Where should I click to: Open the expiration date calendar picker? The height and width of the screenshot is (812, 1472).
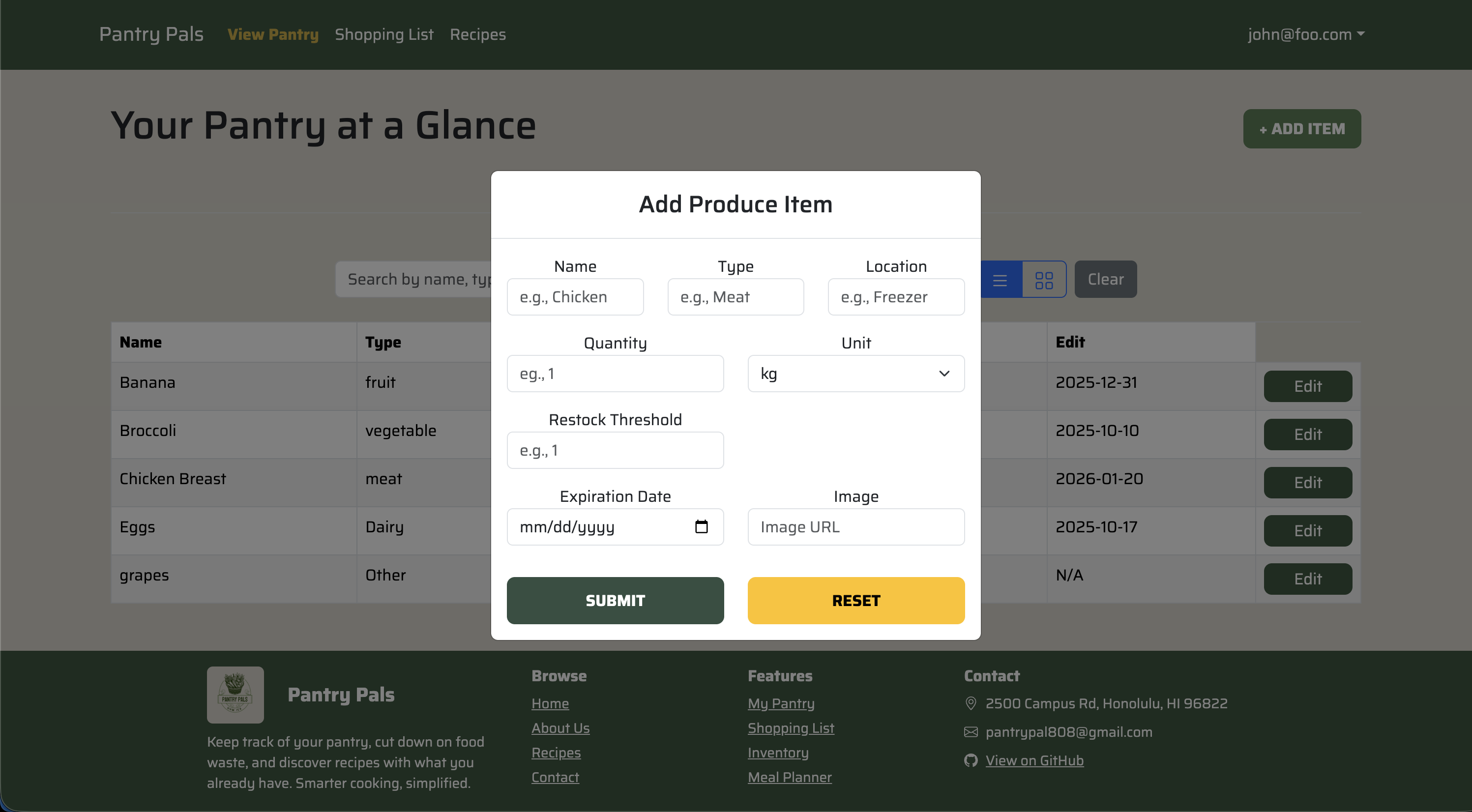(702, 527)
